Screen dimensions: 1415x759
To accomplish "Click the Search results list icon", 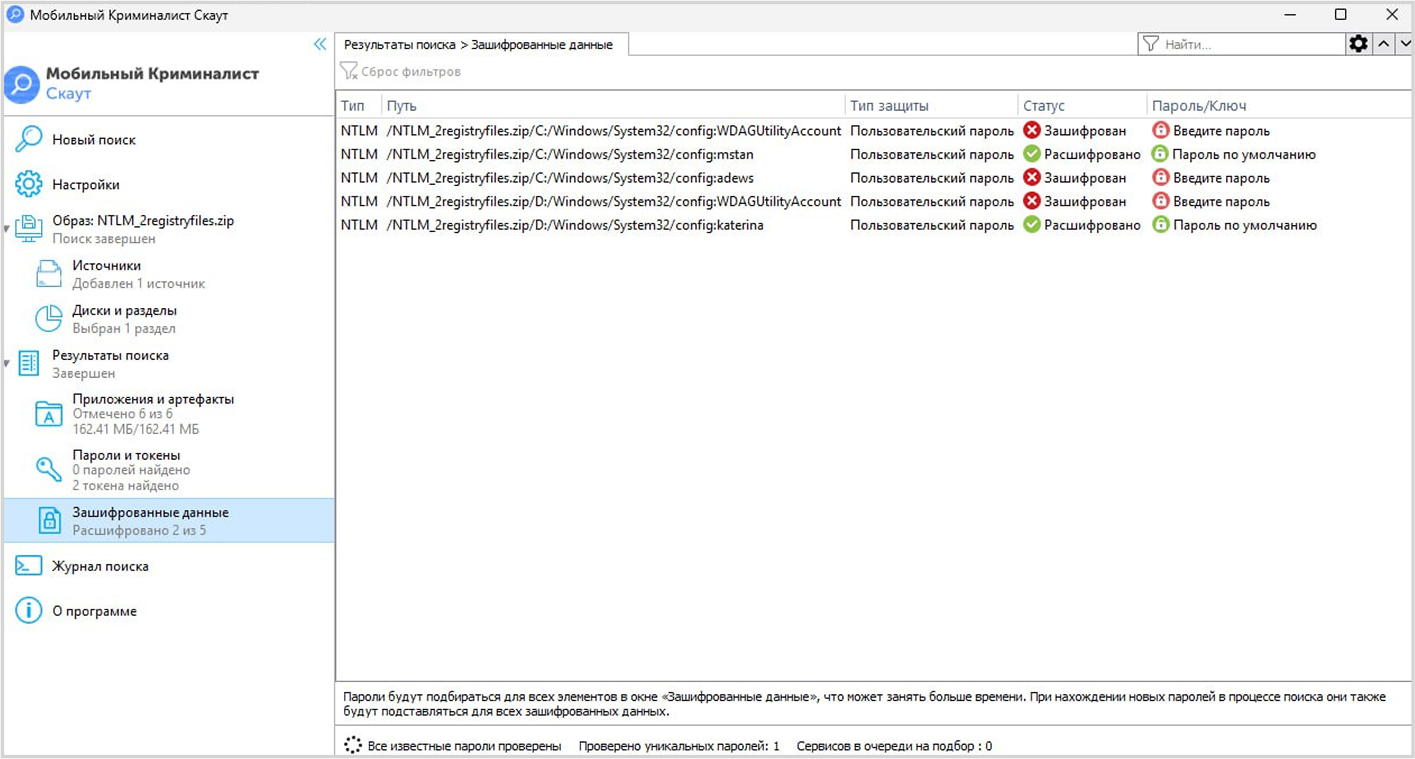I will coord(29,363).
